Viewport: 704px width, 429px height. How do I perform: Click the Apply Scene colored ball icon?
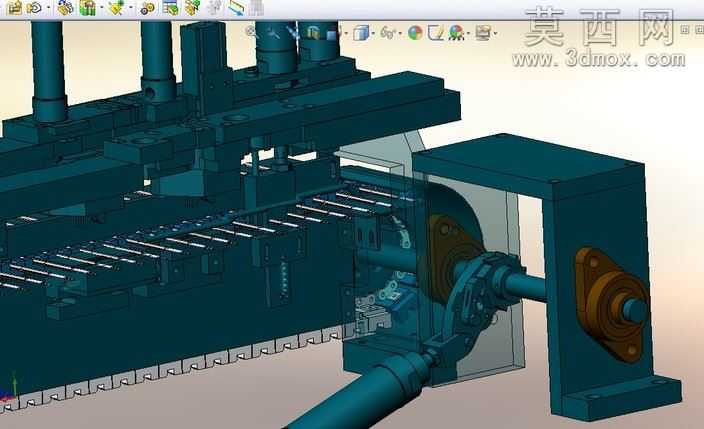coord(456,33)
